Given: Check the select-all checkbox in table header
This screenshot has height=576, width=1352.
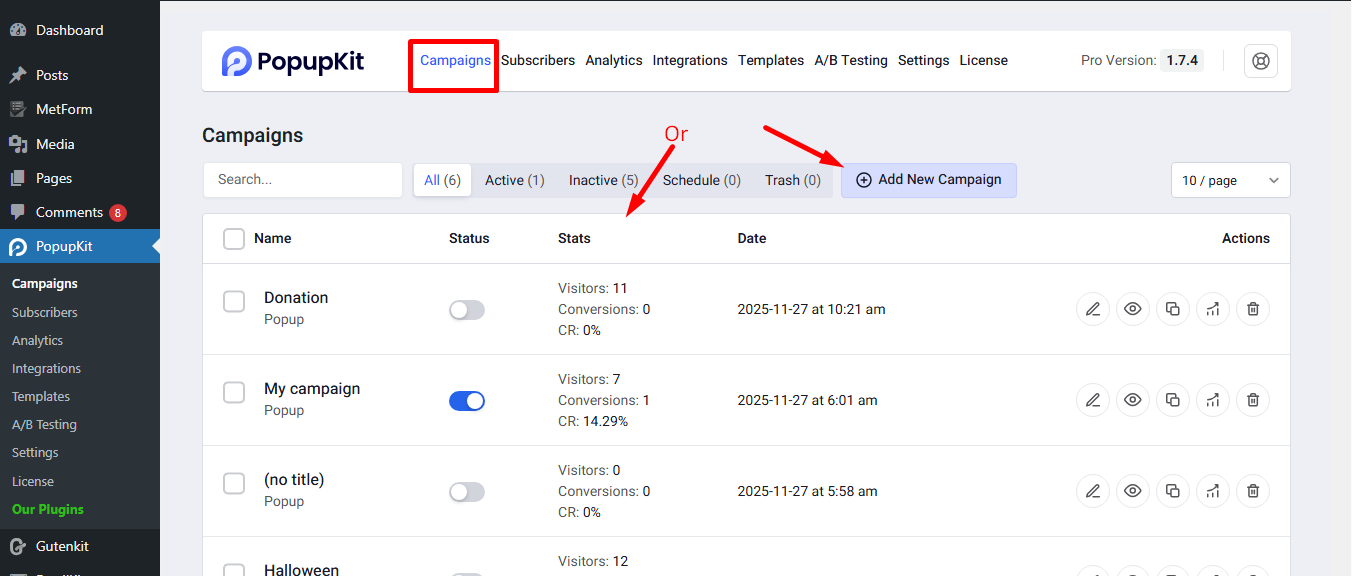Looking at the screenshot, I should (x=233, y=238).
